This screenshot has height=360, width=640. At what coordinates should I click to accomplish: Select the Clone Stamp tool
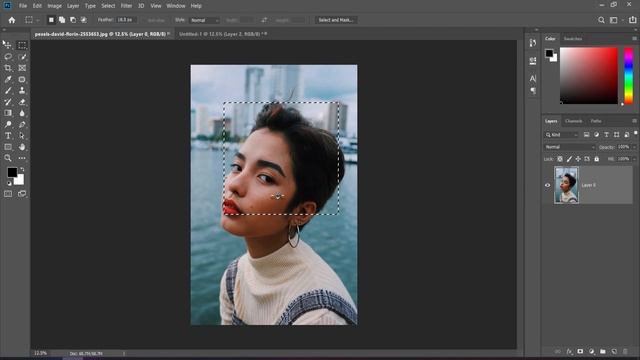[22, 91]
